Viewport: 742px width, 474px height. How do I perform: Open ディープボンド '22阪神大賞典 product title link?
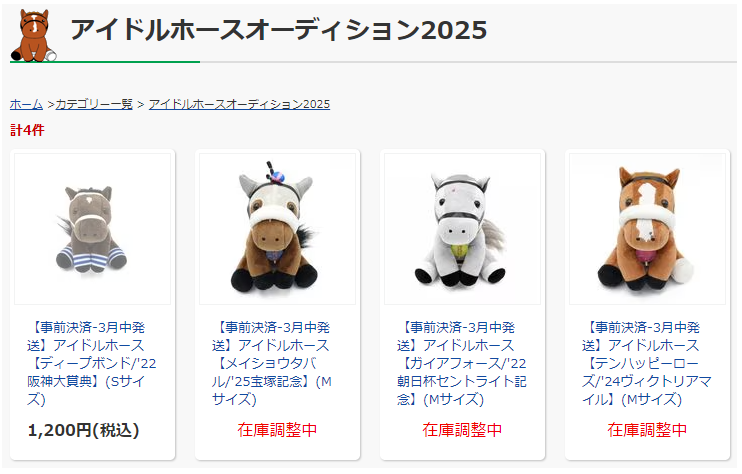tap(92, 363)
